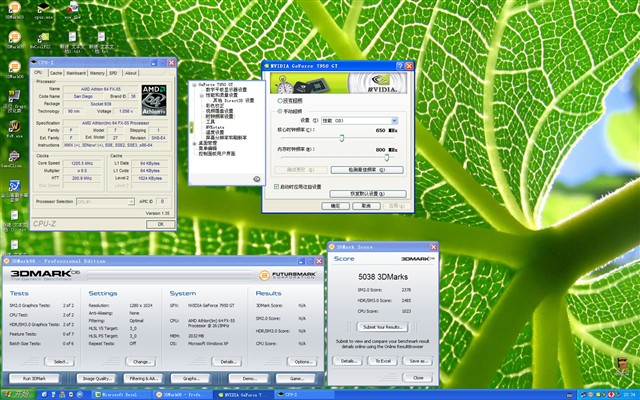Click the green side handle of the NVIDIA tree panel
The height and width of the screenshot is (400, 640).
191,127
